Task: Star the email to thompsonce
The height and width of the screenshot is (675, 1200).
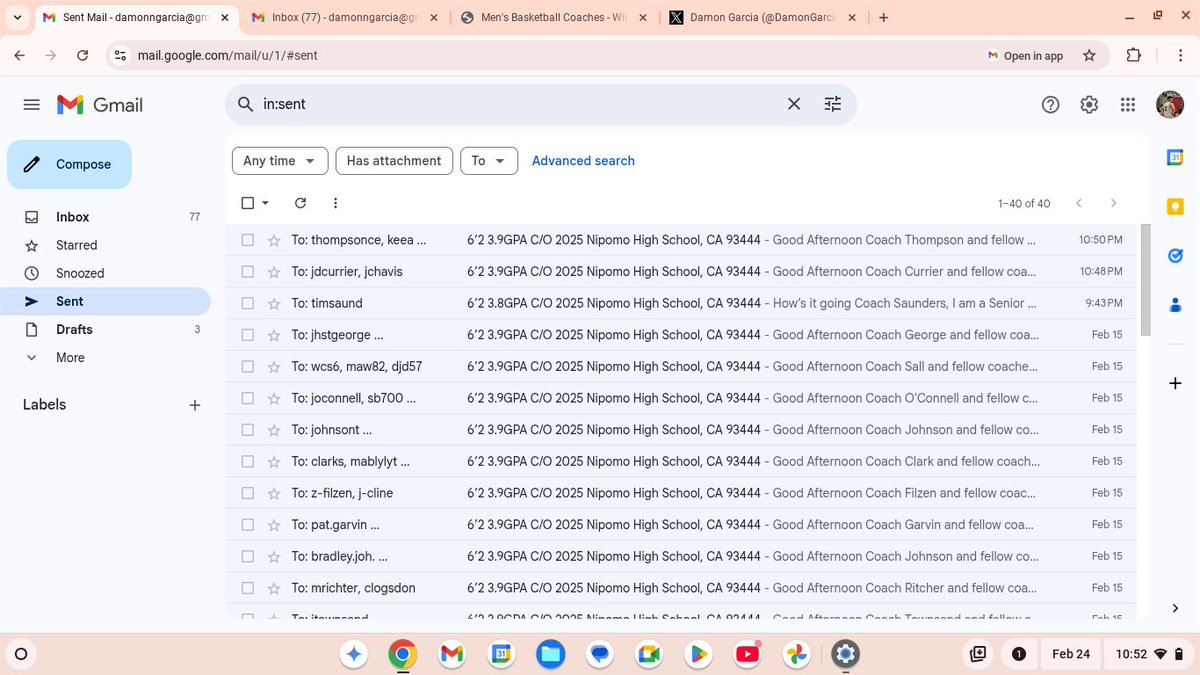Action: pyautogui.click(x=274, y=240)
